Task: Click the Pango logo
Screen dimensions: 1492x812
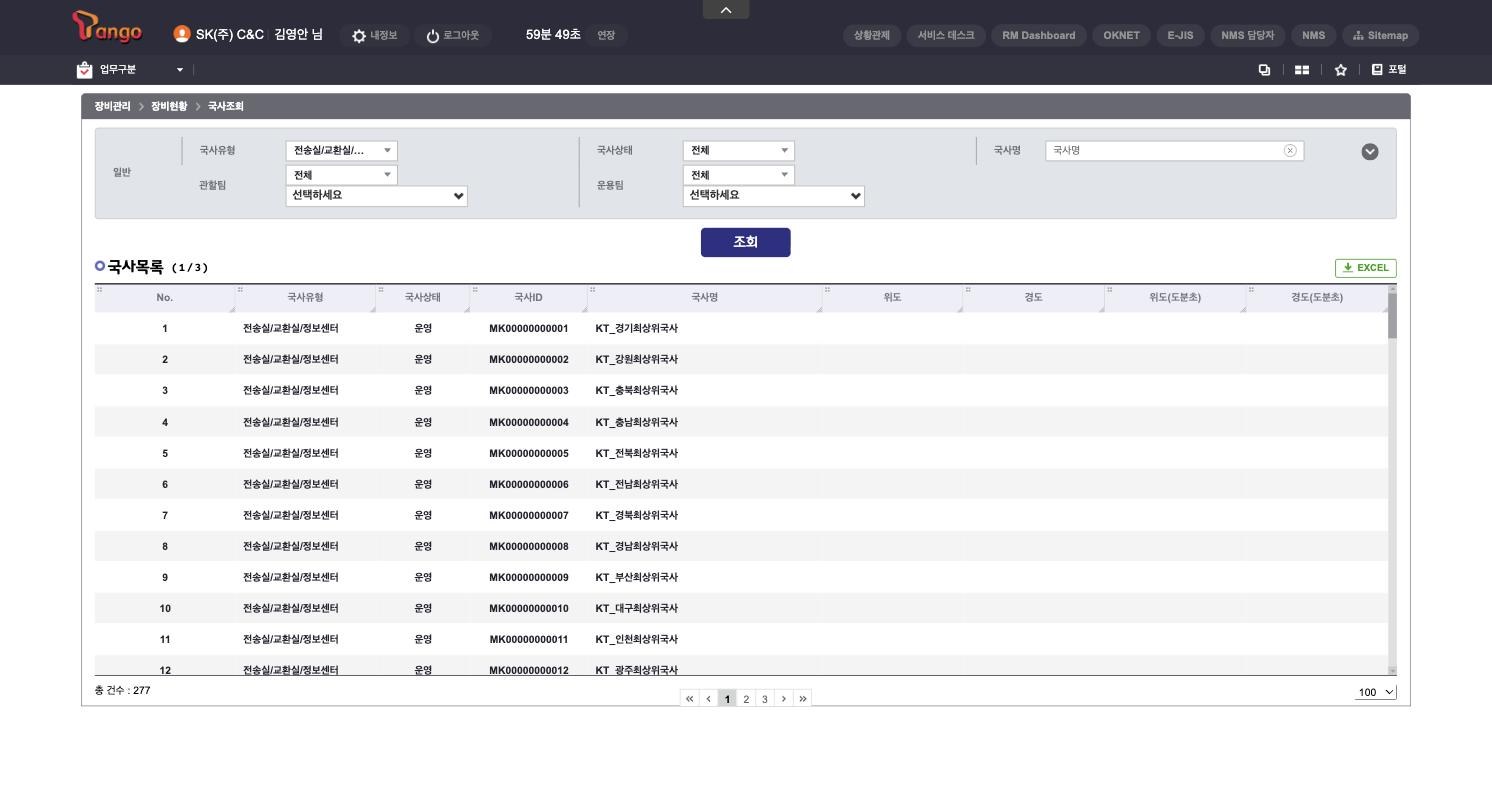Action: pos(108,27)
